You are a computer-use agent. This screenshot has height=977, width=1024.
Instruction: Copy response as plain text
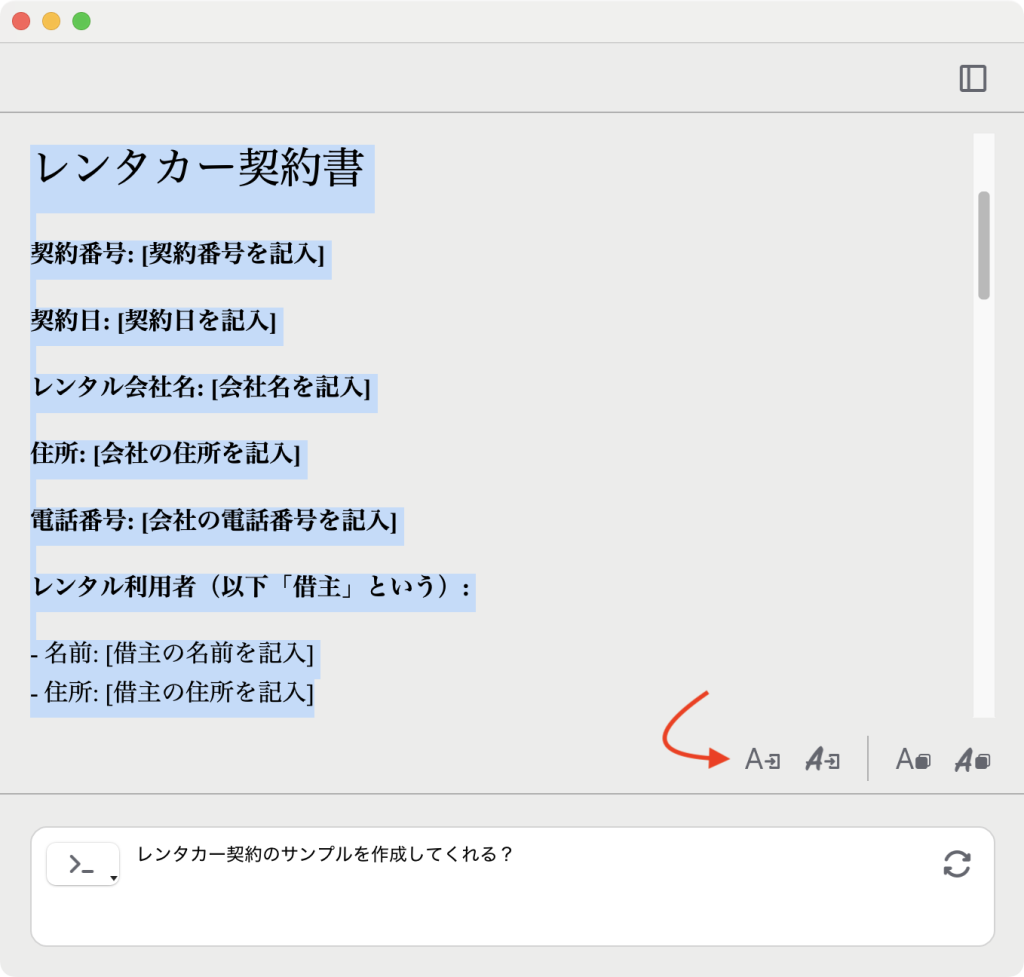(x=912, y=760)
